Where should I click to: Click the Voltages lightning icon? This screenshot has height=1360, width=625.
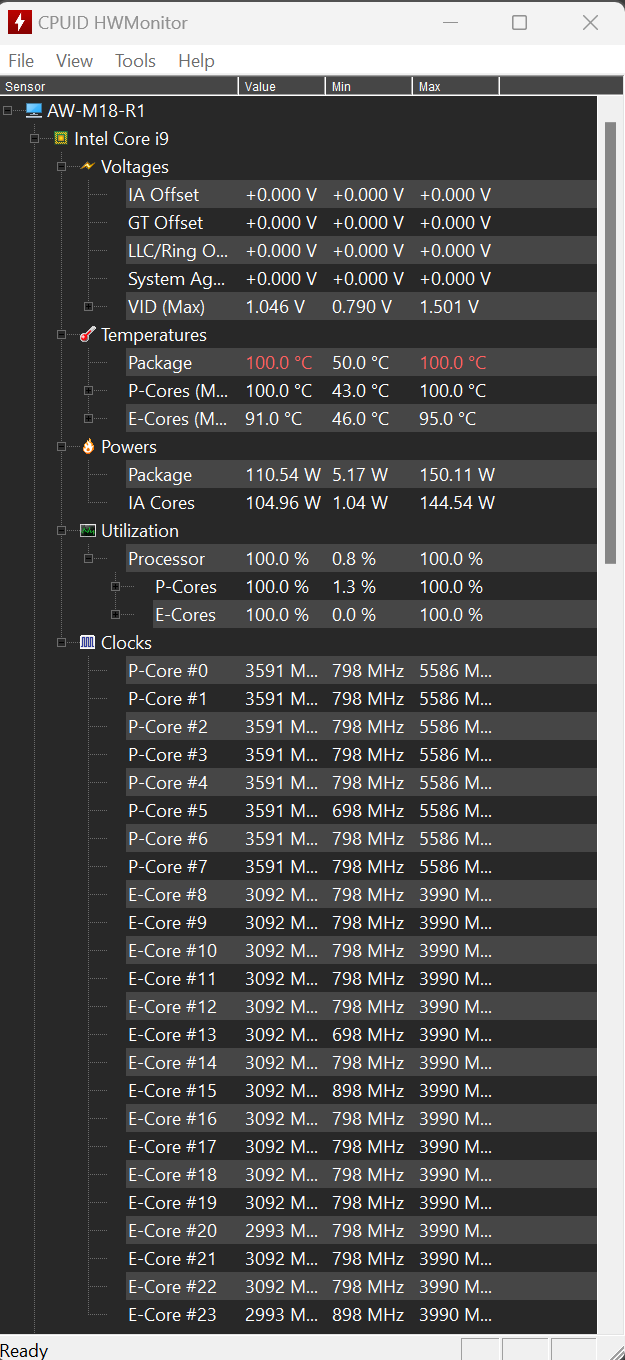click(88, 166)
